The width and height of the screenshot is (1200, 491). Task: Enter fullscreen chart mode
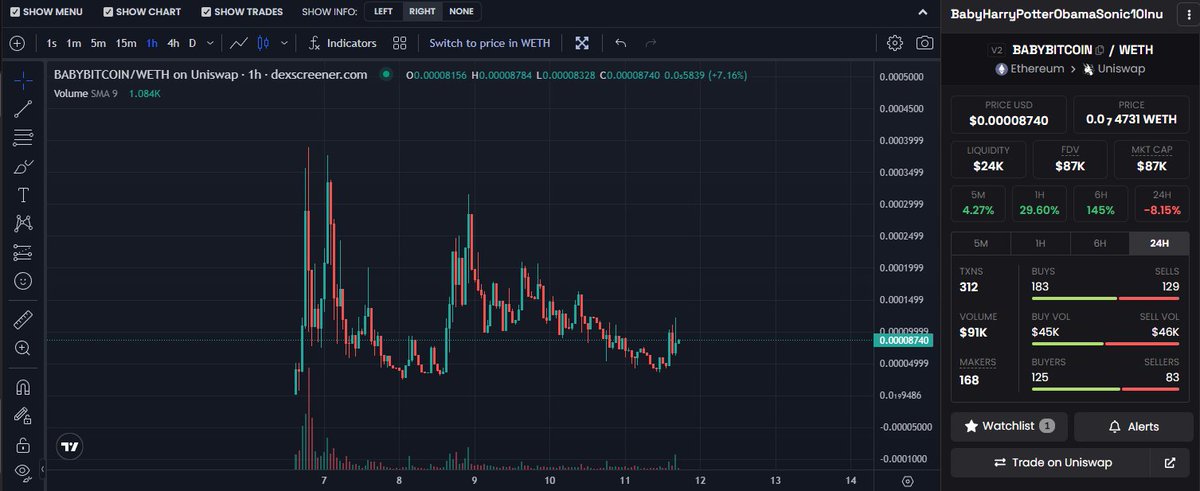pos(582,43)
